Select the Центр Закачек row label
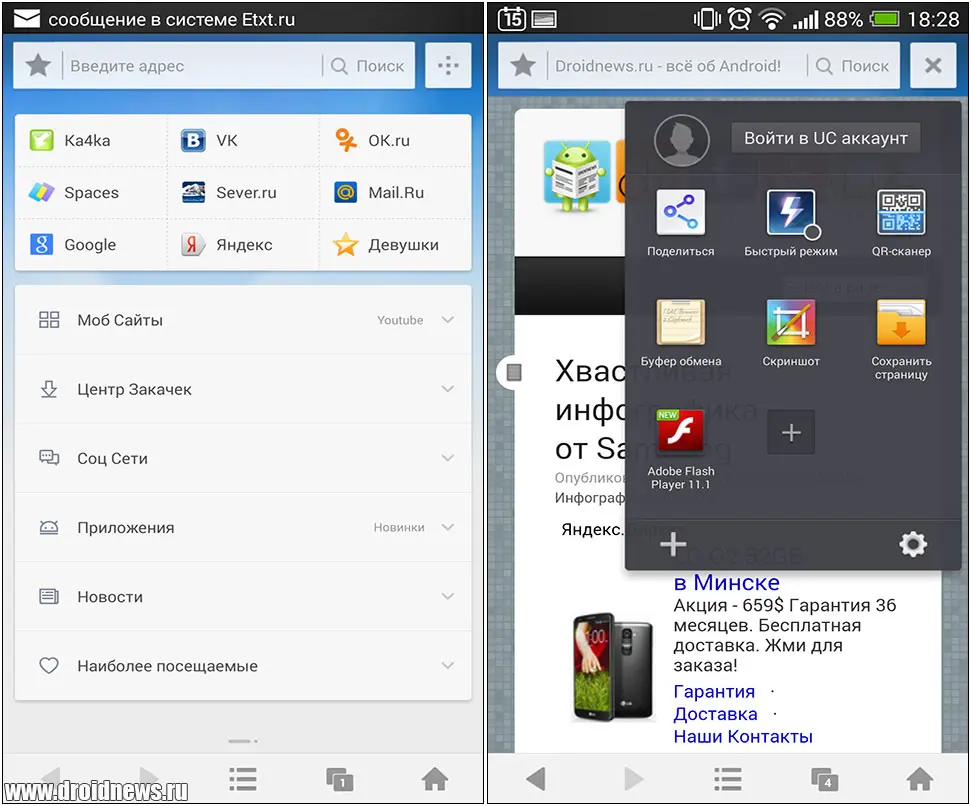This screenshot has height=806, width=971. coord(134,389)
